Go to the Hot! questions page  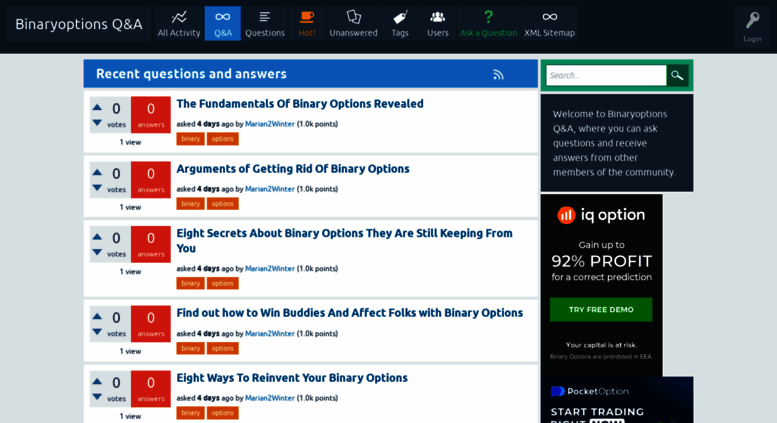[307, 23]
